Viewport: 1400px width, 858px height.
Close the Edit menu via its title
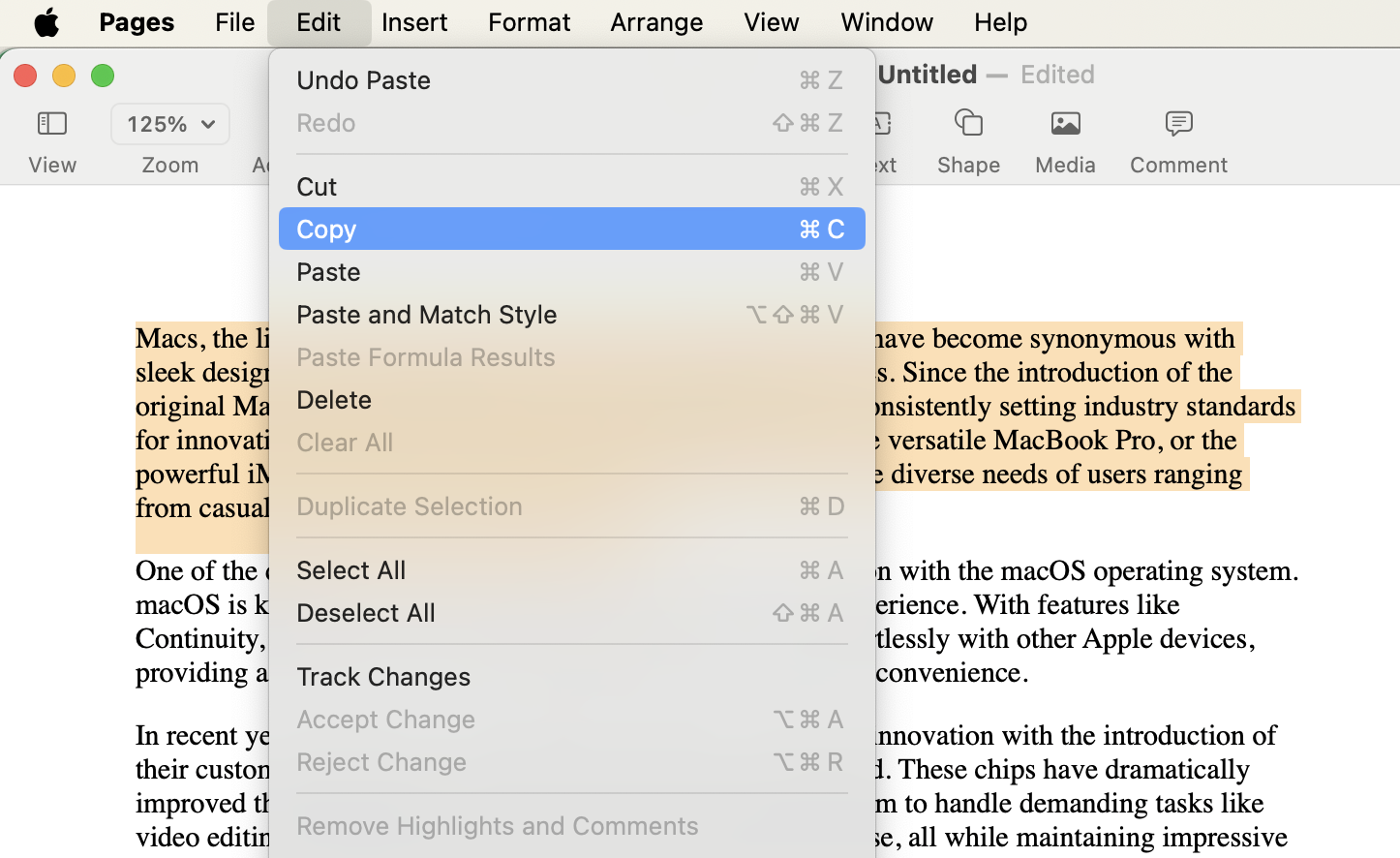319,21
